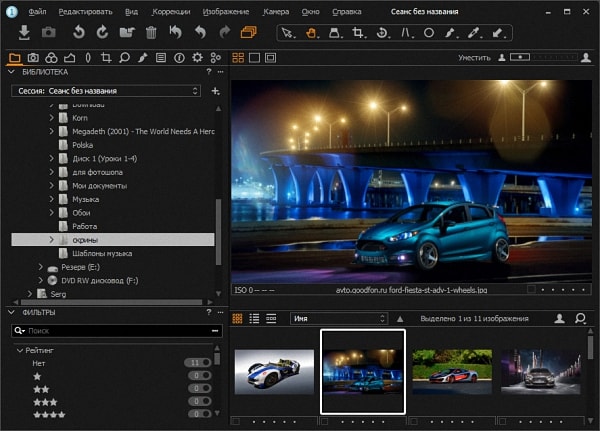The width and height of the screenshot is (600, 431).
Task: Select the офрины folder
Action: pos(113,240)
